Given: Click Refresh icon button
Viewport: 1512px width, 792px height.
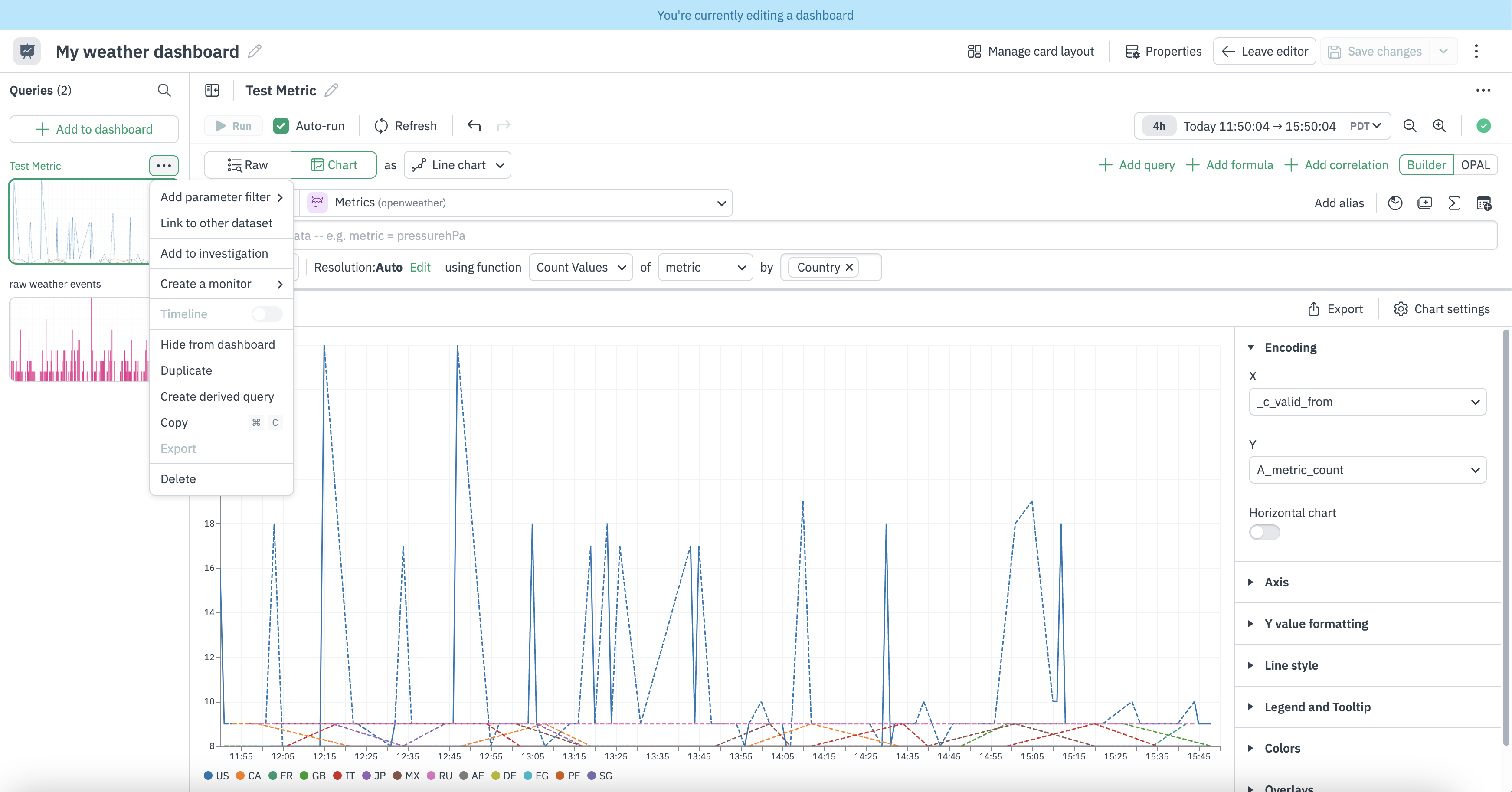Looking at the screenshot, I should click(x=382, y=126).
